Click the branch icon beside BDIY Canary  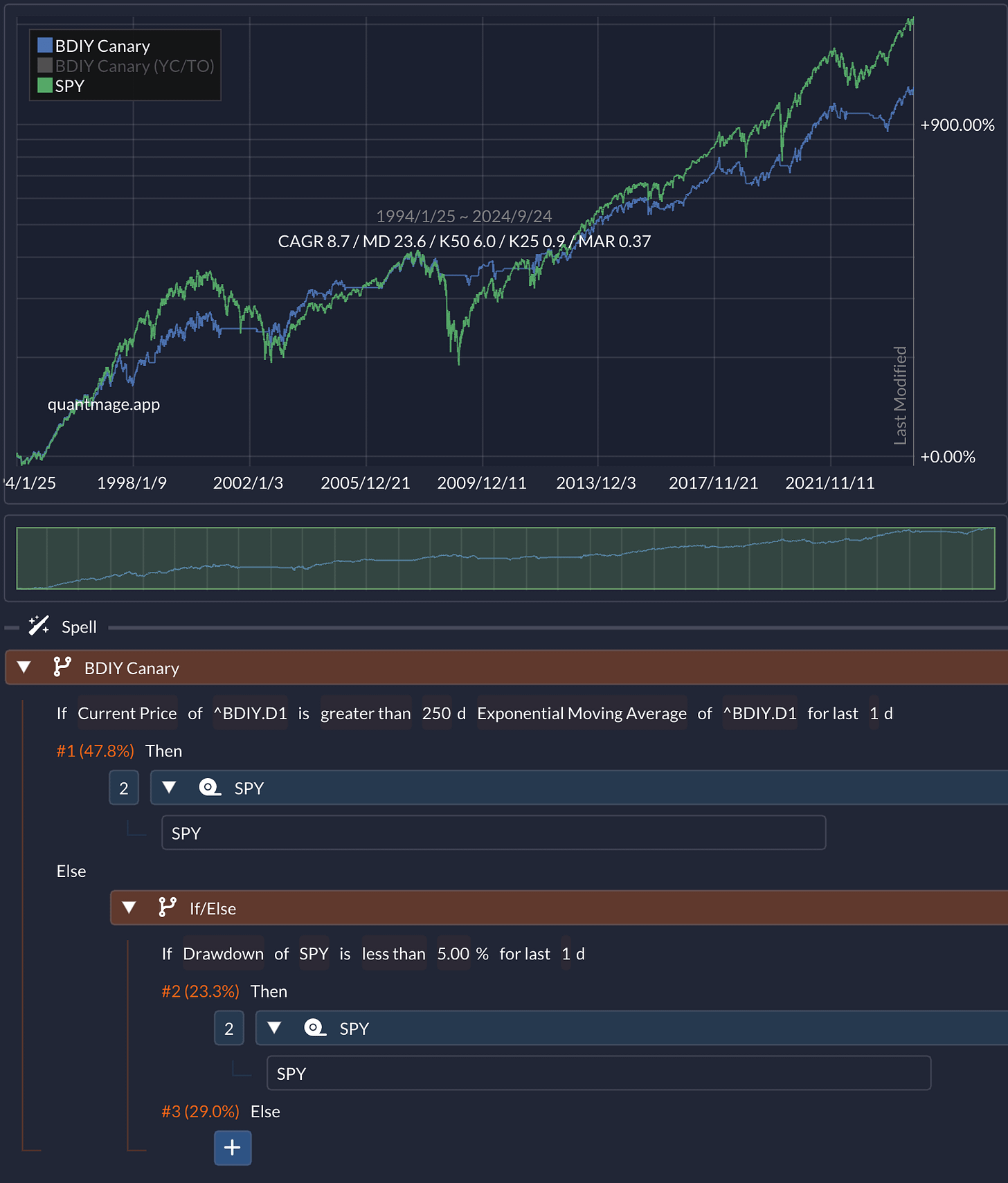coord(62,667)
